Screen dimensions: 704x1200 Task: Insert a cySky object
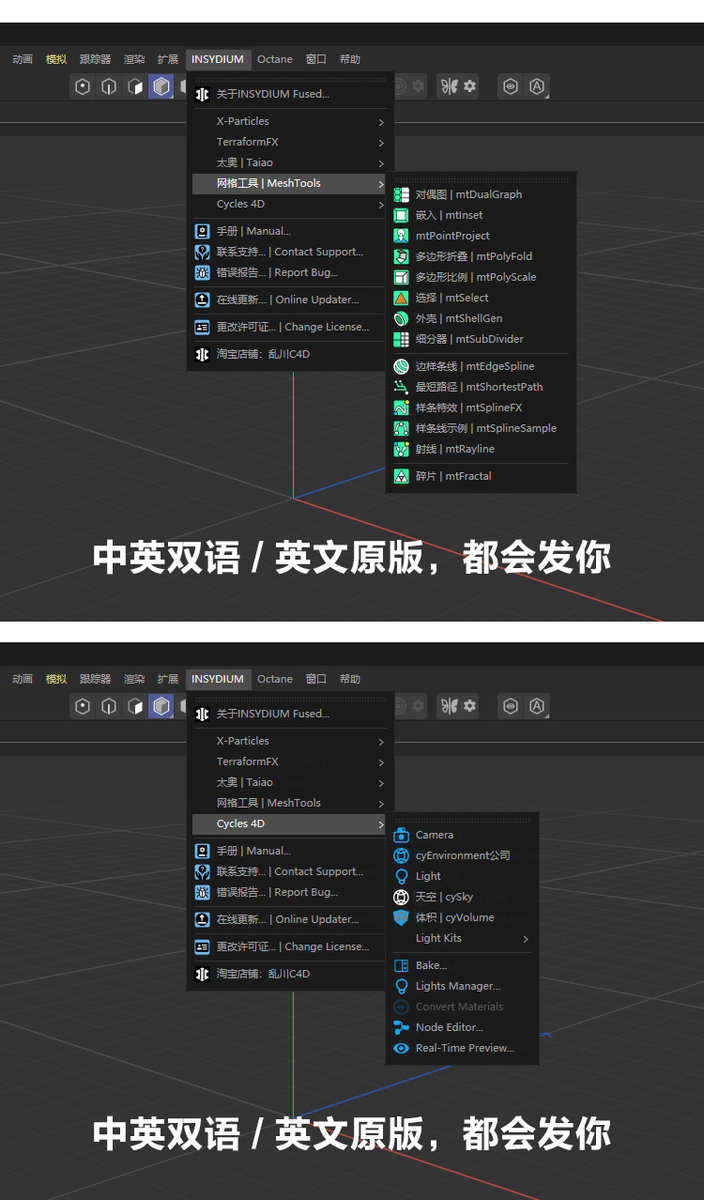(x=462, y=897)
